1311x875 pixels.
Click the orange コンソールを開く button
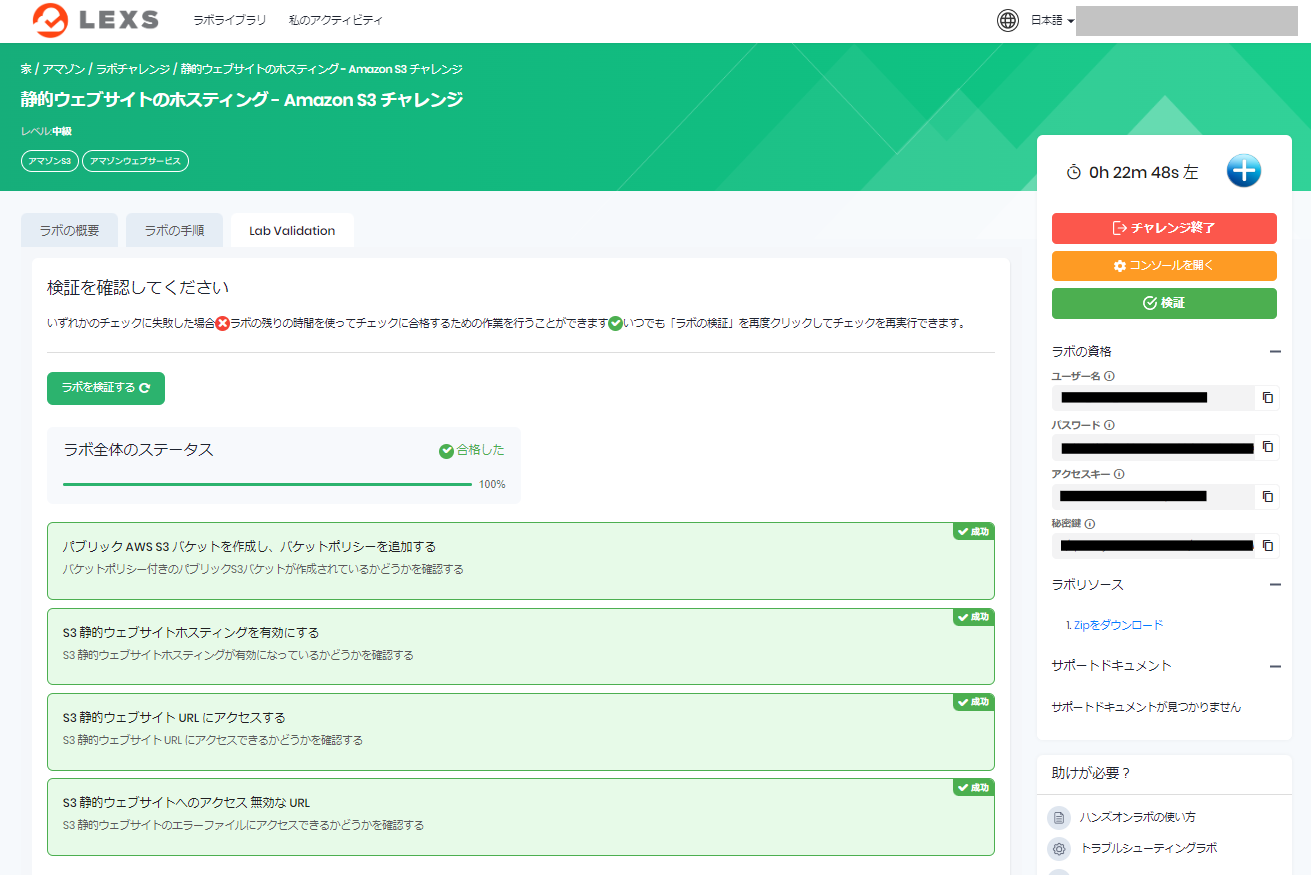1164,266
